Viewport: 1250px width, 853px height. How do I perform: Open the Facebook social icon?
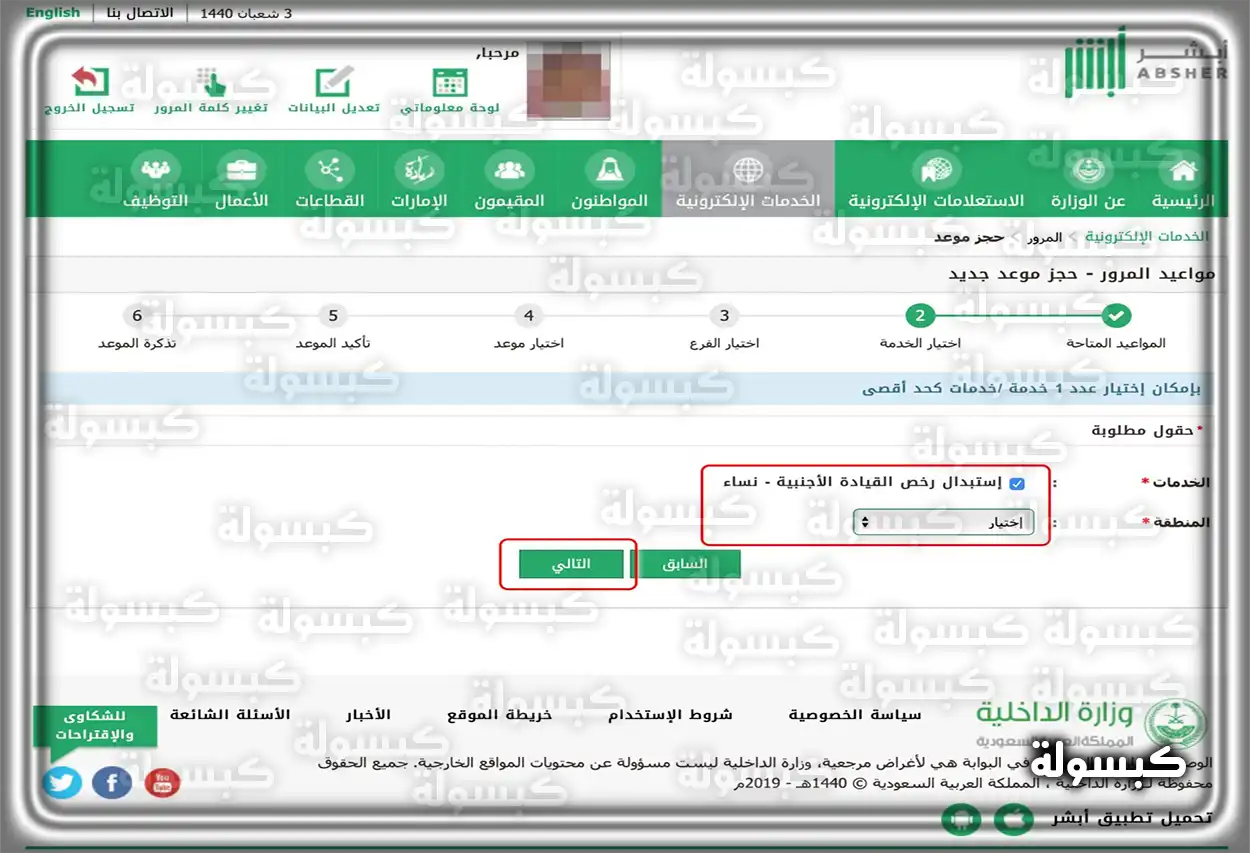click(111, 783)
